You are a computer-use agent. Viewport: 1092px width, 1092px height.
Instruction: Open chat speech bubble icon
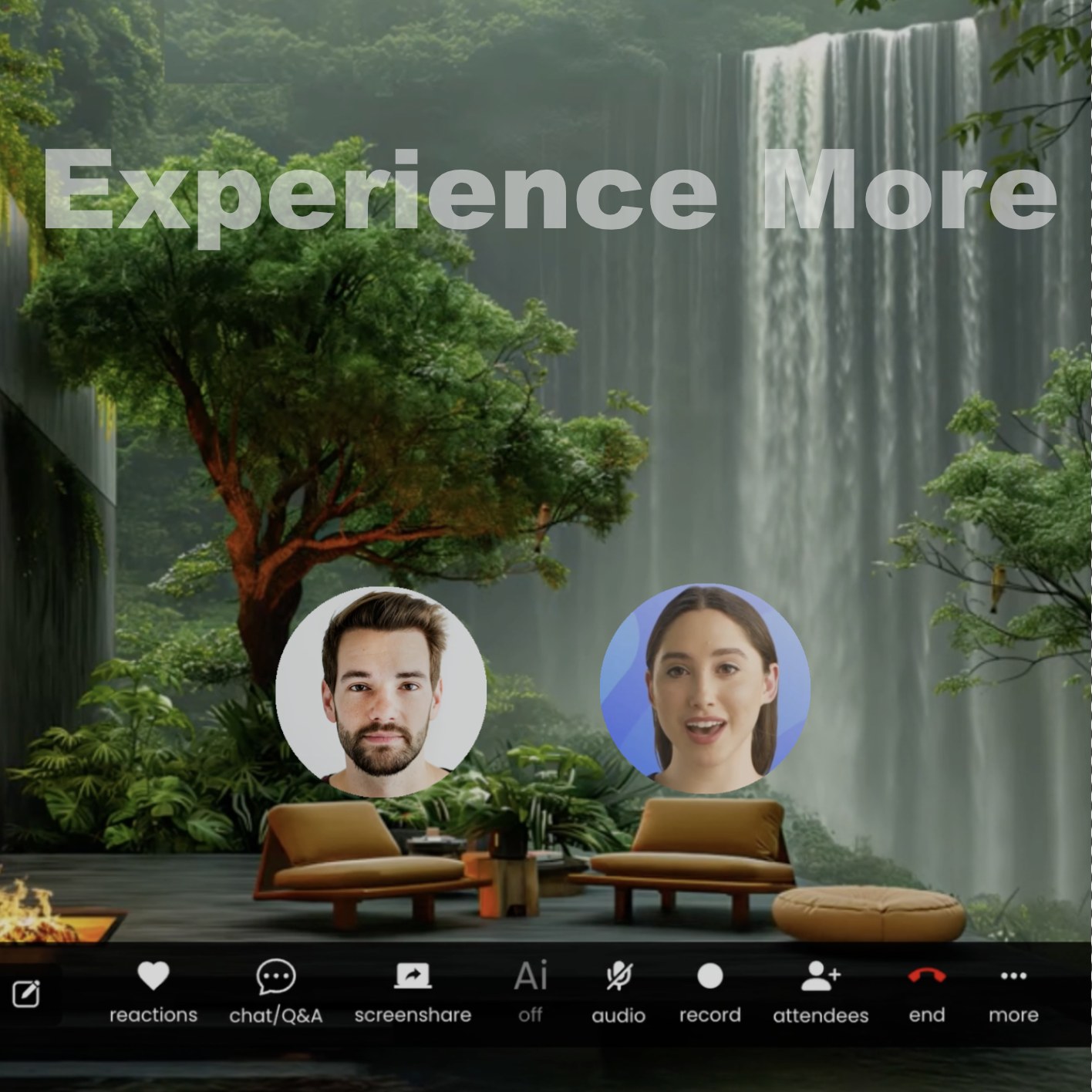(275, 976)
